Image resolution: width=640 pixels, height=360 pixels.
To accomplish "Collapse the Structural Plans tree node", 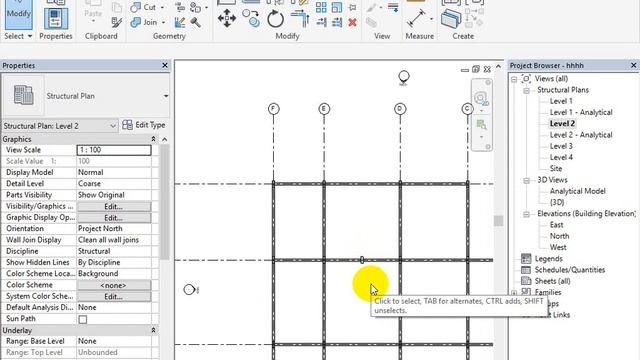I will [527, 91].
